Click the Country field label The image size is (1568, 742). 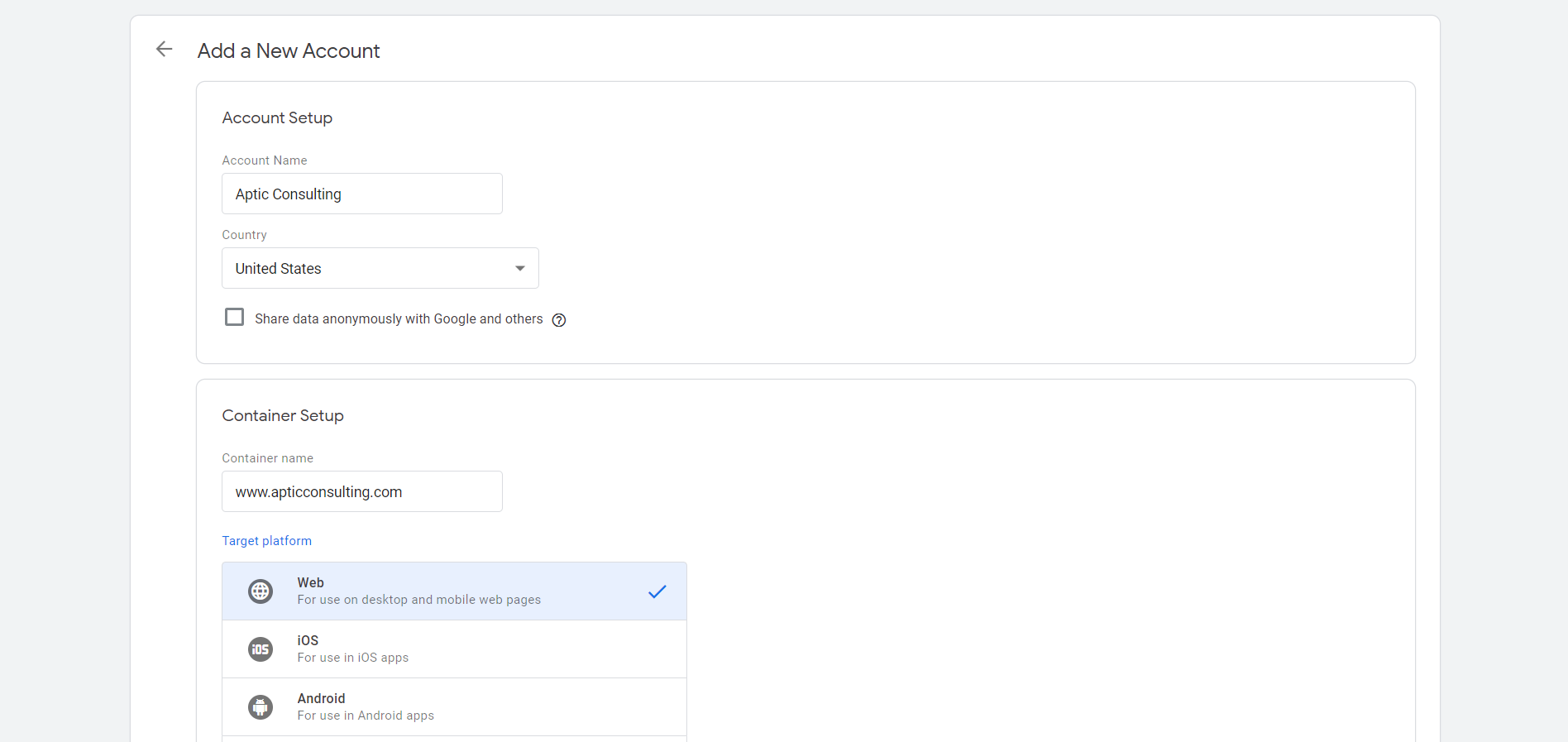[x=244, y=235]
